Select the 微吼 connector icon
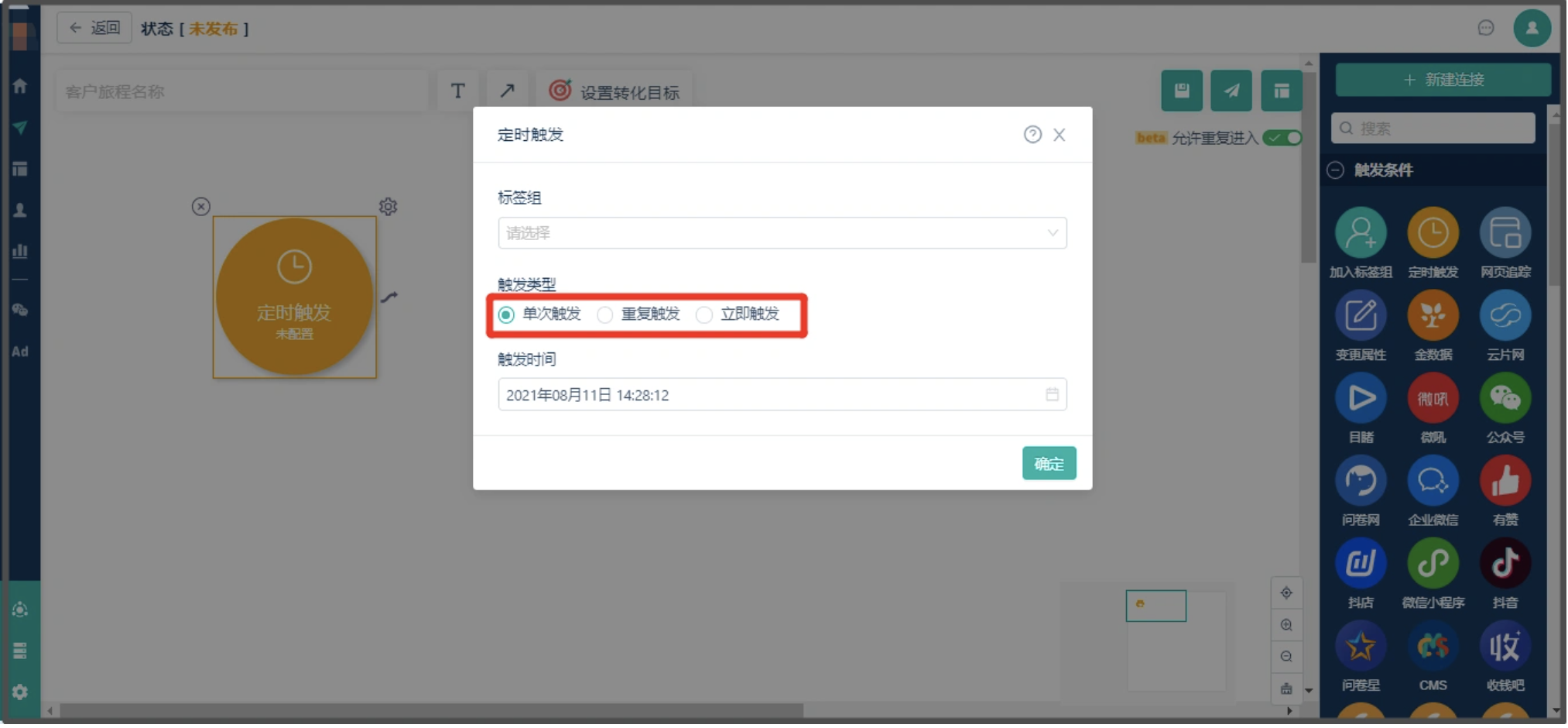 pyautogui.click(x=1434, y=399)
